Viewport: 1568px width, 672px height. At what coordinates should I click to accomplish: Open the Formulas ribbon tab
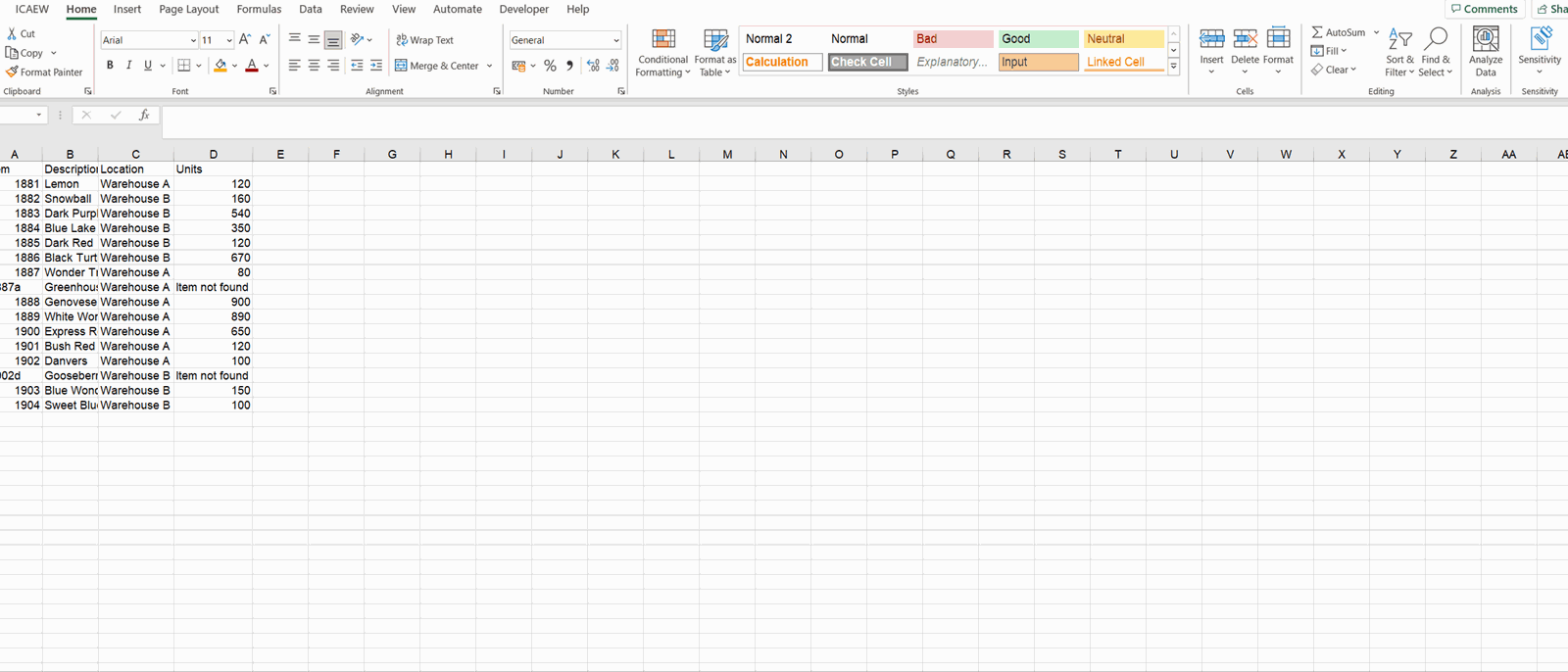(259, 9)
